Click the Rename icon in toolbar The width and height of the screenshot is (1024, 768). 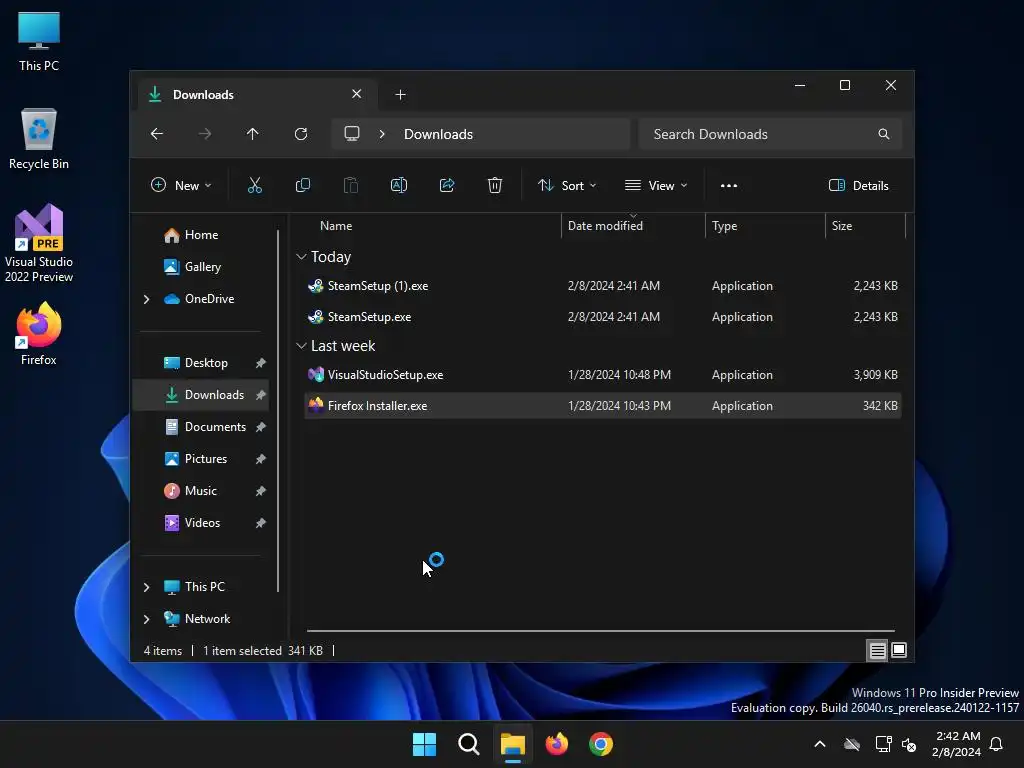click(399, 185)
